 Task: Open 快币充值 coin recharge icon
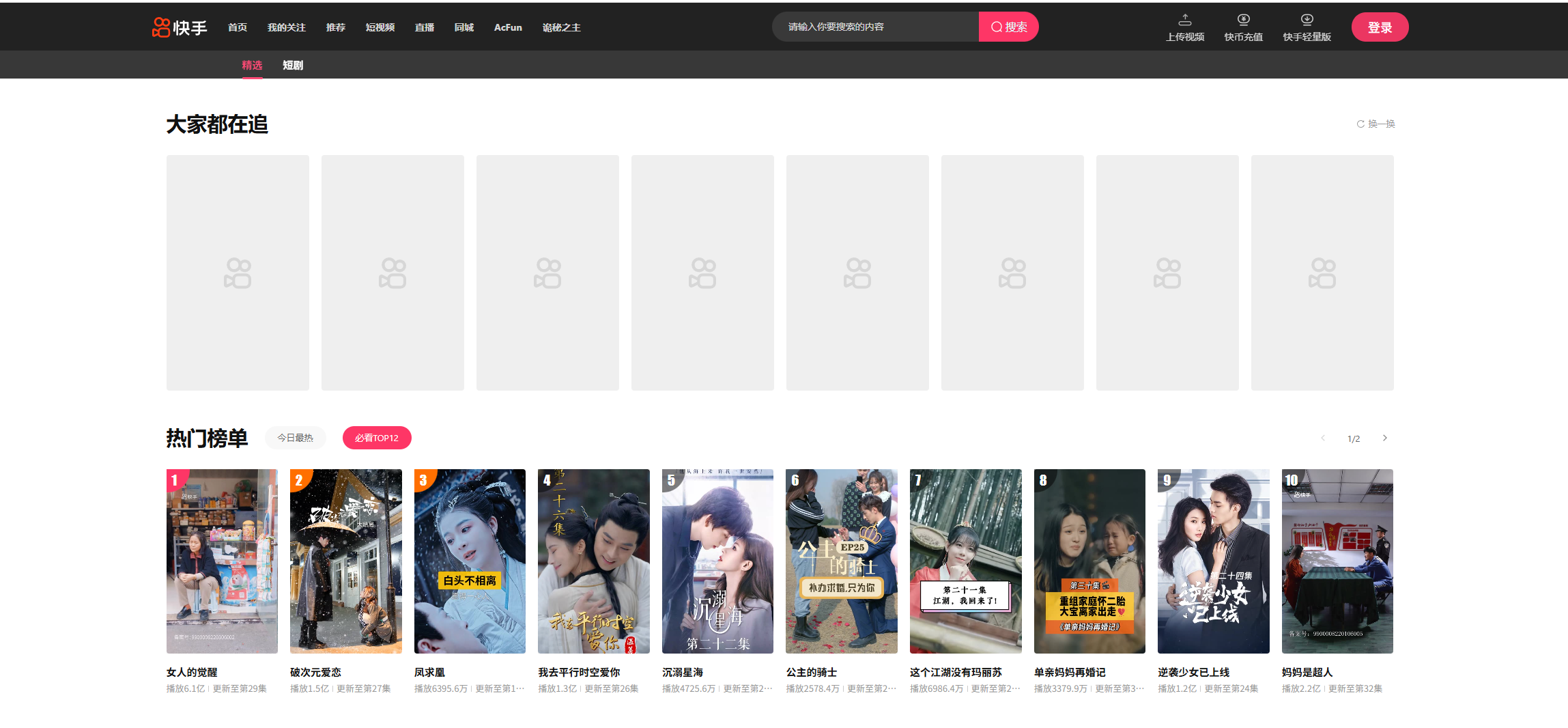point(1244,20)
